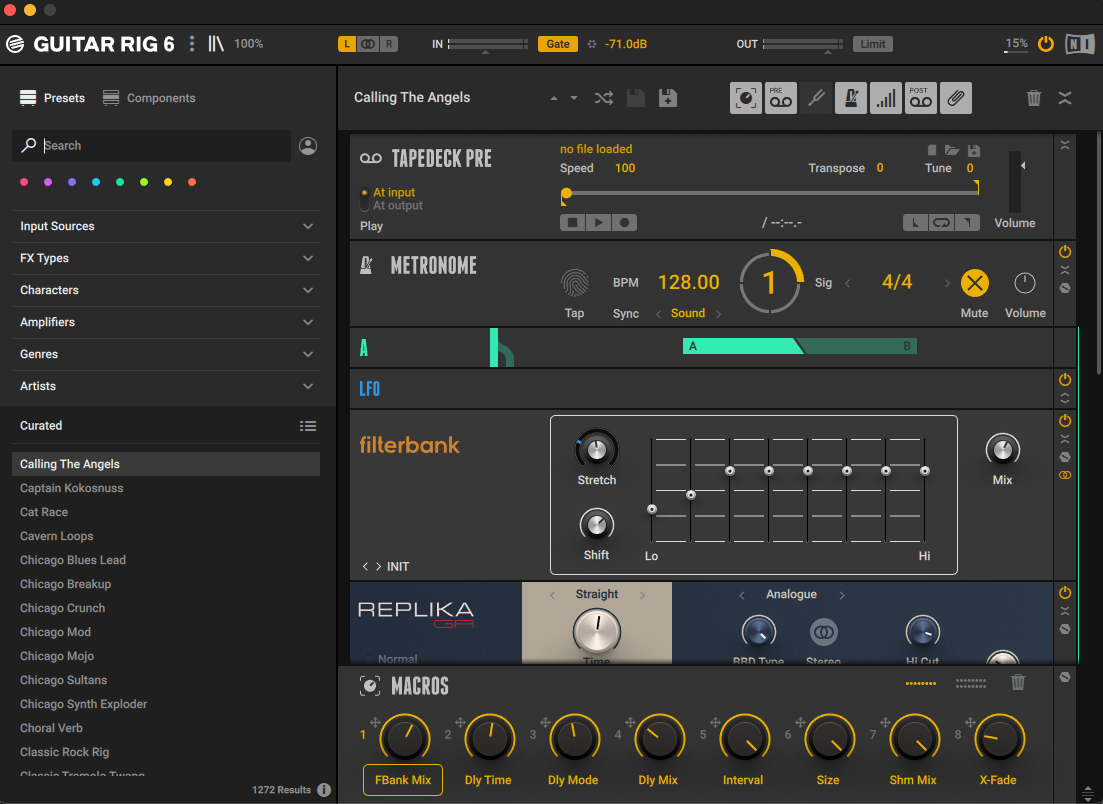
Task: Toggle the Metronome Mute button
Action: [x=974, y=283]
